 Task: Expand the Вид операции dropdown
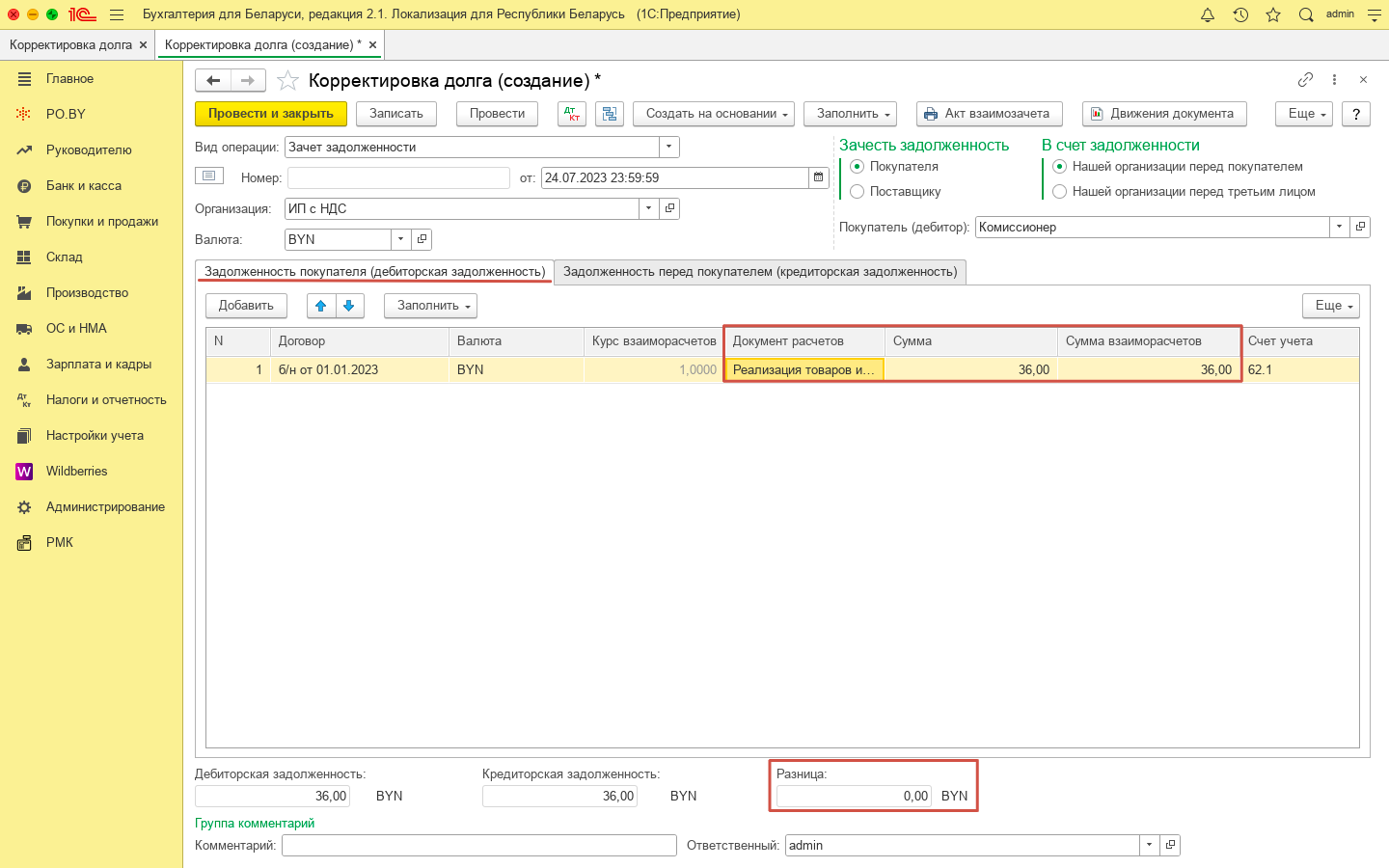pos(669,147)
